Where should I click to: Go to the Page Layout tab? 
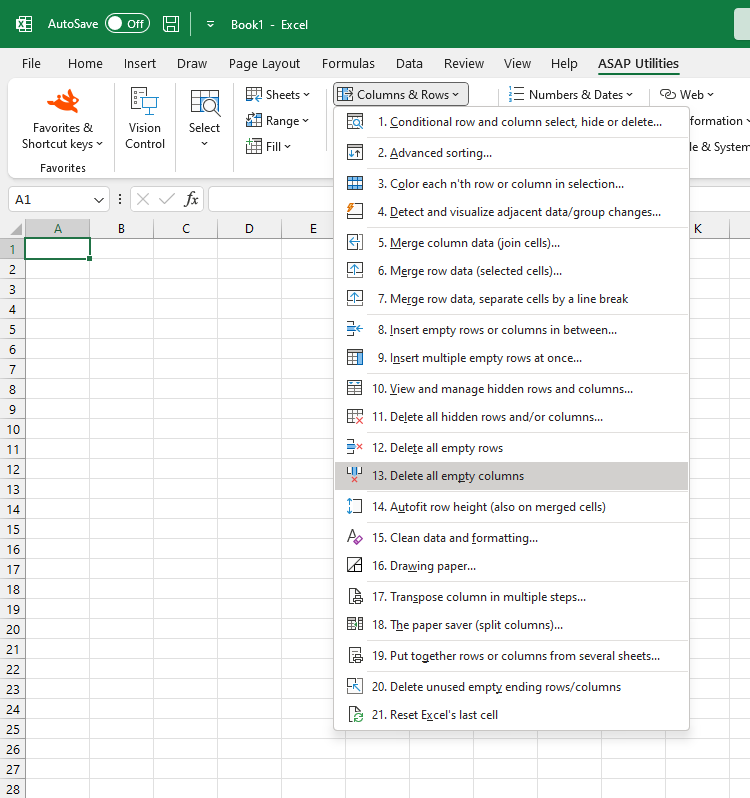click(264, 64)
